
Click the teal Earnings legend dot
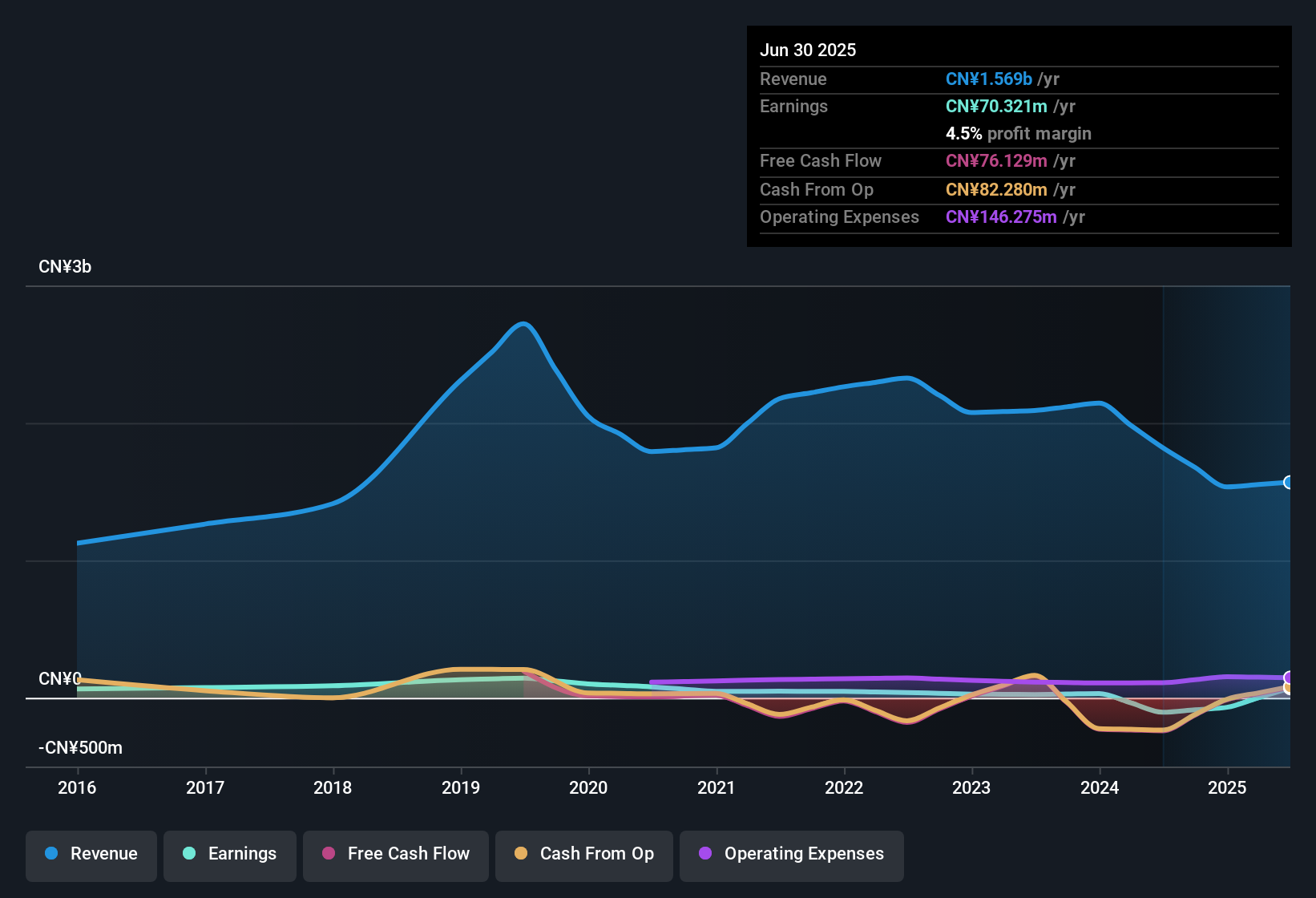pos(189,853)
